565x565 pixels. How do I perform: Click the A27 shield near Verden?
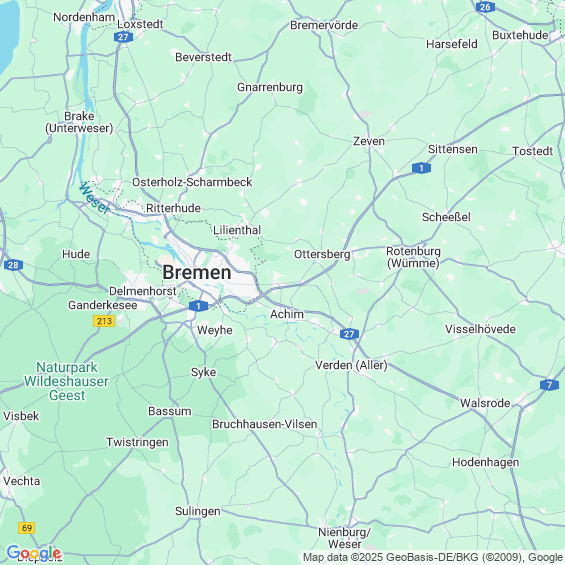click(349, 334)
